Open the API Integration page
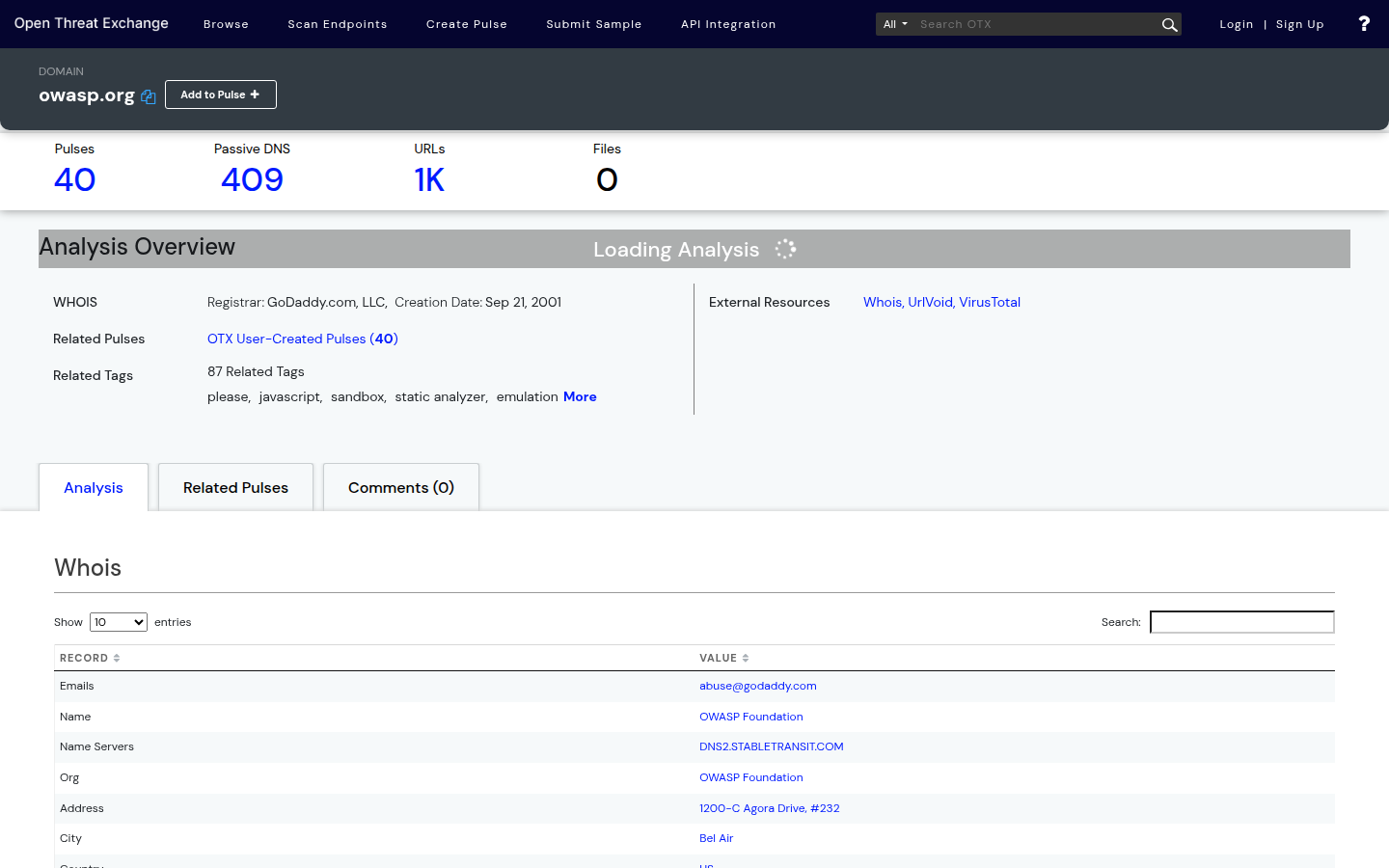Screen dimensions: 1389x868 pyautogui.click(x=728, y=24)
